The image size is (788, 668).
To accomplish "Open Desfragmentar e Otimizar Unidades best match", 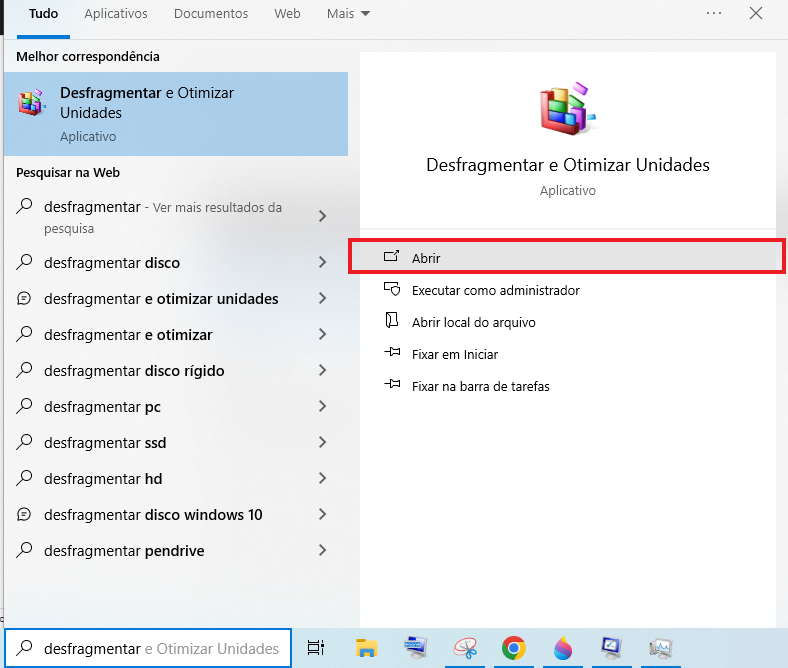I will click(x=176, y=114).
